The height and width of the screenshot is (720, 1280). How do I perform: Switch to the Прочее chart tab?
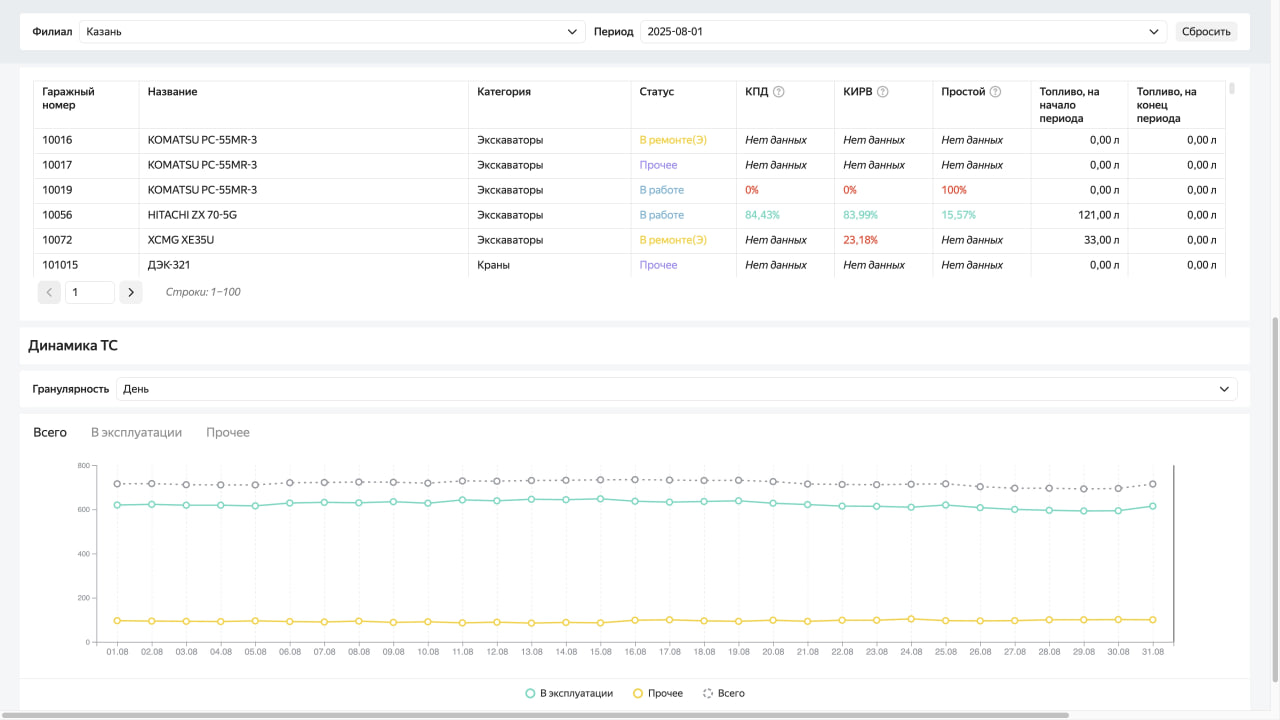228,433
